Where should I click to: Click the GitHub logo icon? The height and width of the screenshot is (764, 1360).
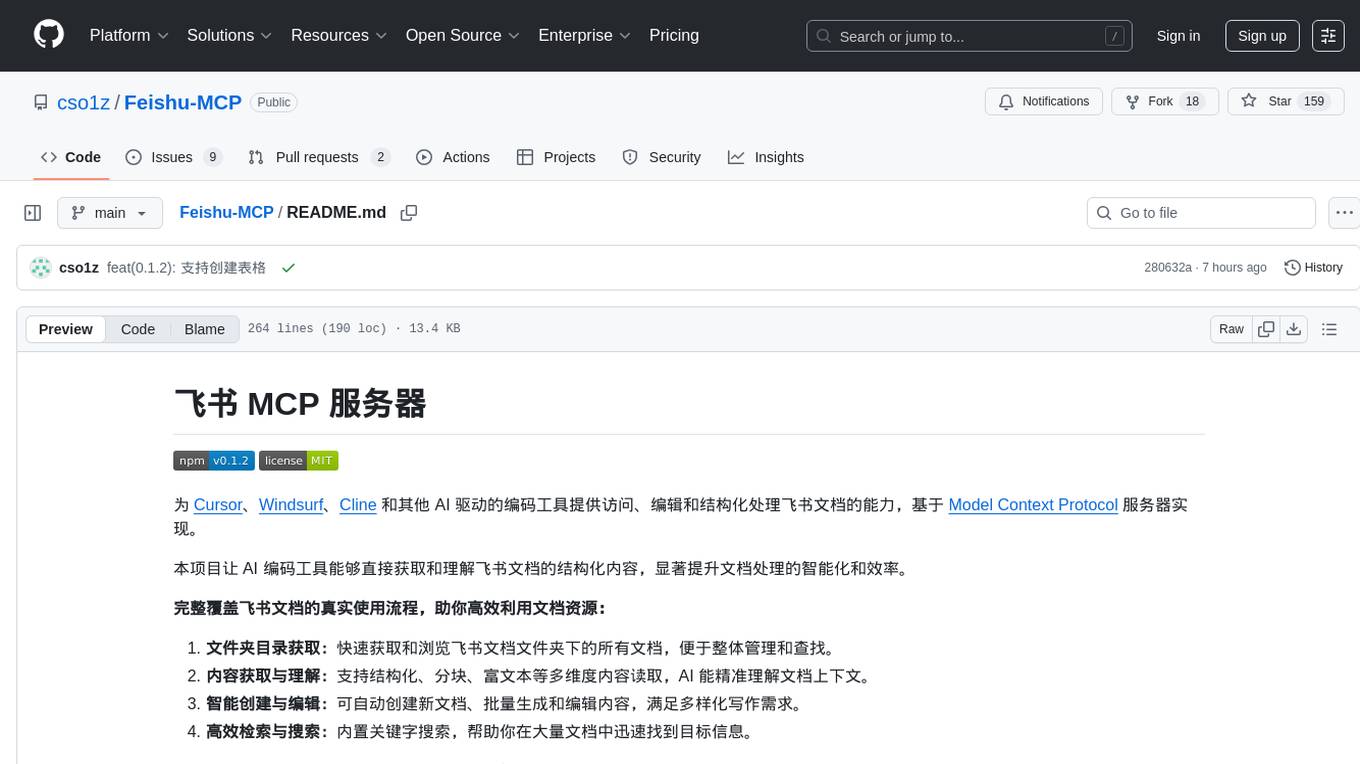point(49,35)
